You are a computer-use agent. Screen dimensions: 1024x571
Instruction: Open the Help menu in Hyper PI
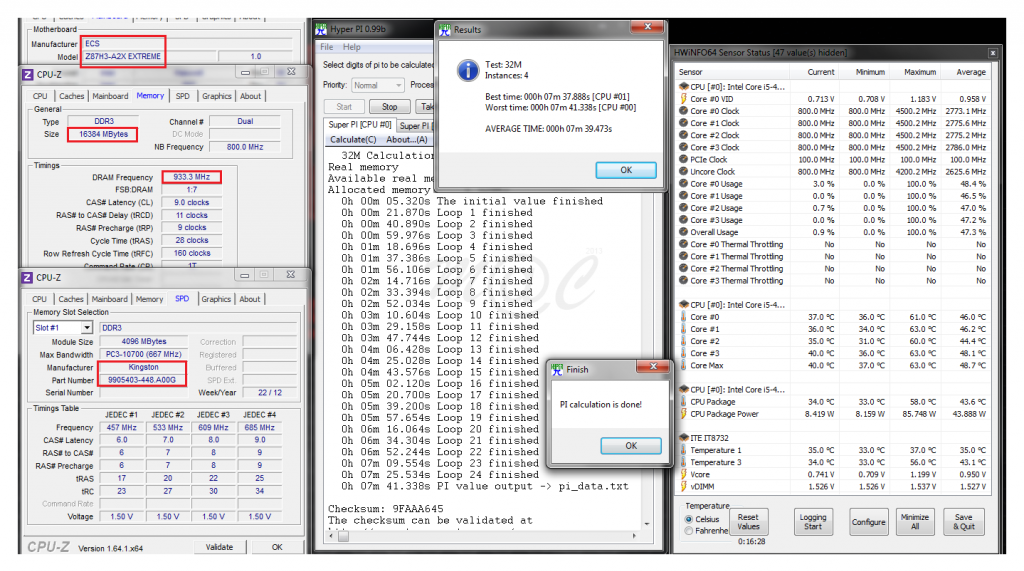[352, 47]
